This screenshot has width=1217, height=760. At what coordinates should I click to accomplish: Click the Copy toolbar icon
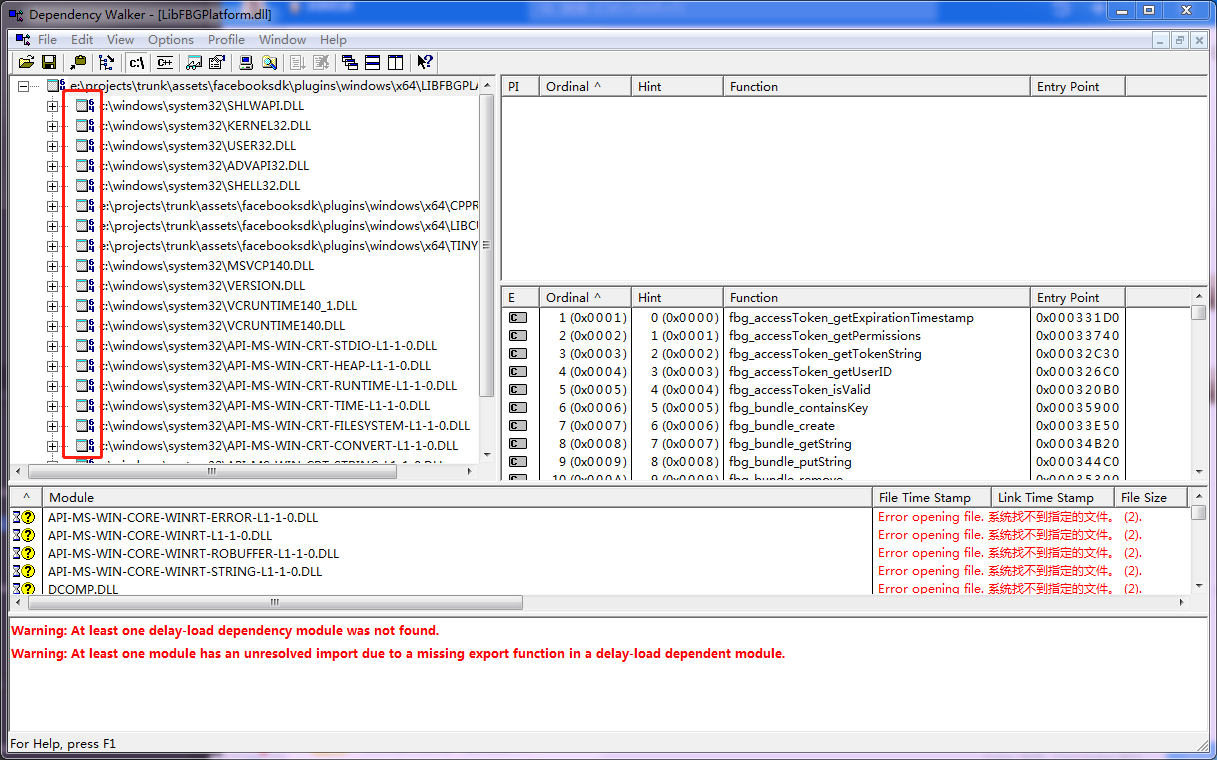coord(79,62)
